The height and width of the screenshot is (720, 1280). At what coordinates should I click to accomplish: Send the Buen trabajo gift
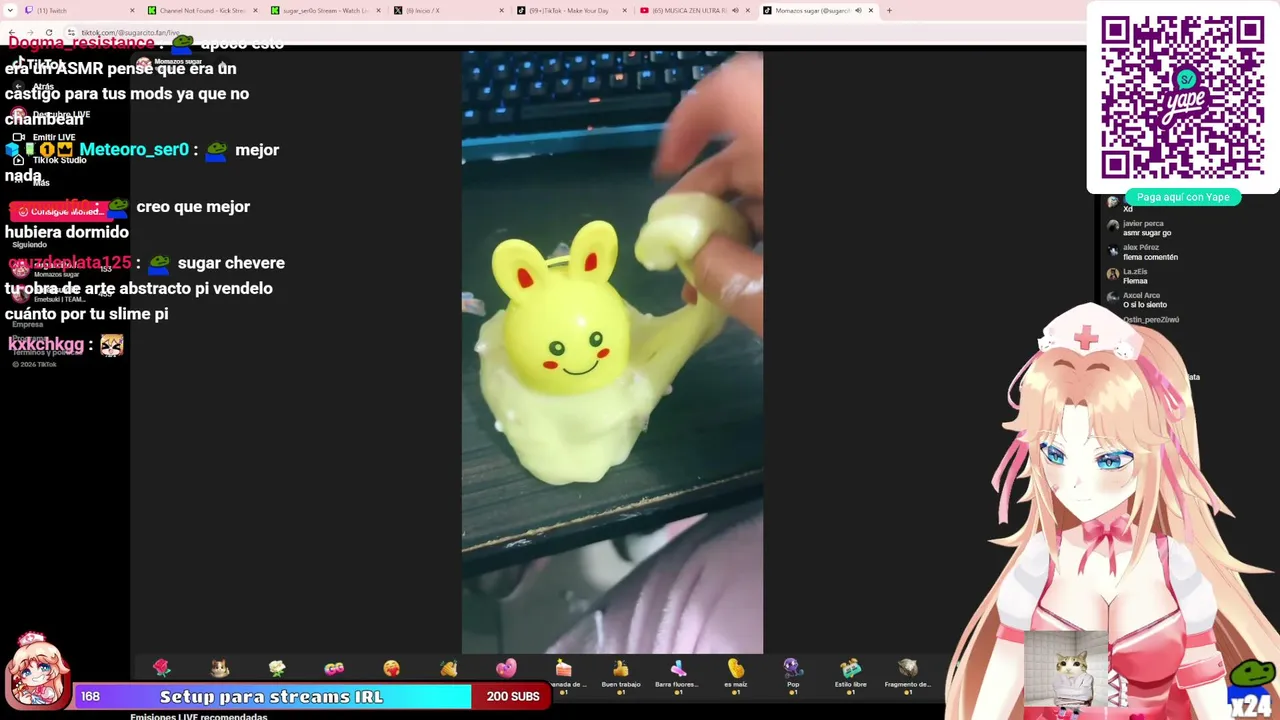(x=621, y=674)
